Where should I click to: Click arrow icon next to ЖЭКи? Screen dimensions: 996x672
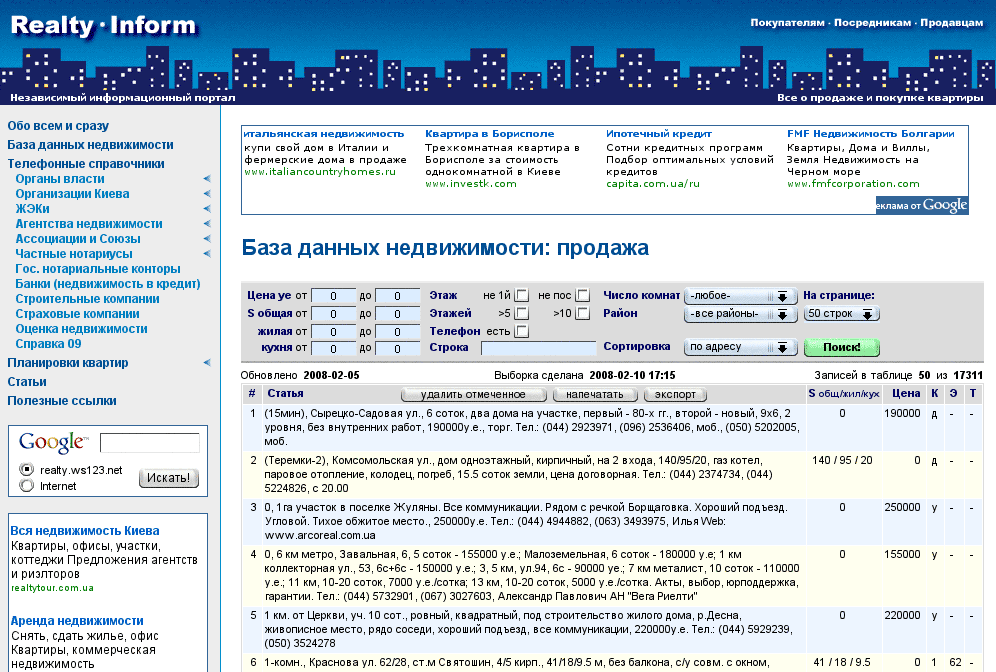pos(207,209)
